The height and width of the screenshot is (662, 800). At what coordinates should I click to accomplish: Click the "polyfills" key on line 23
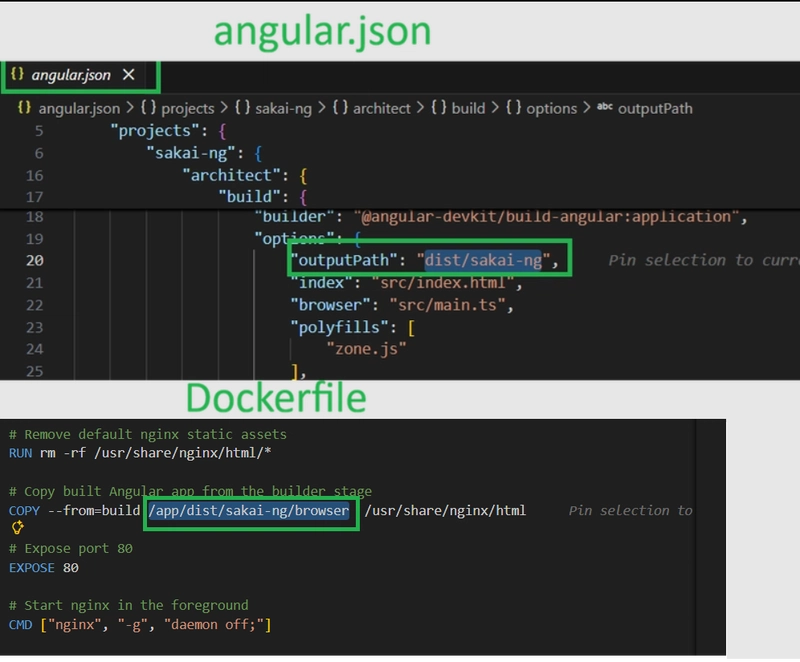339,327
